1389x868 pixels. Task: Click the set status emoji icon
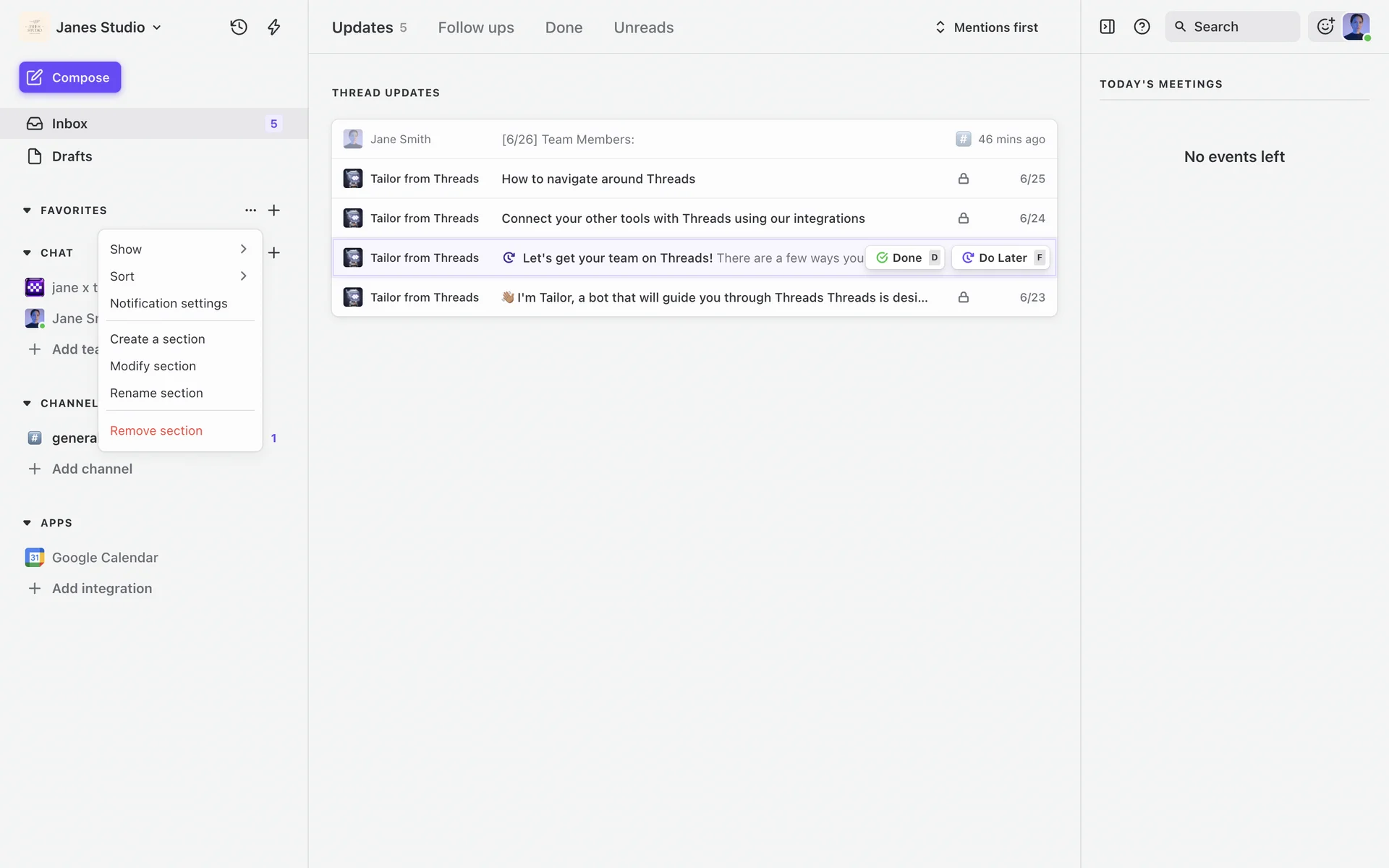click(x=1325, y=27)
